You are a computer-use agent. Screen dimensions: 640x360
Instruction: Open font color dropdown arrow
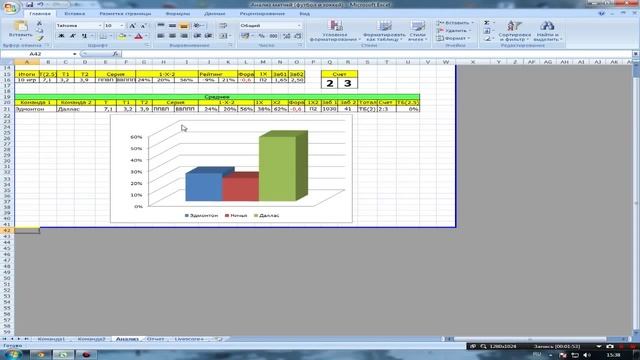click(146, 36)
